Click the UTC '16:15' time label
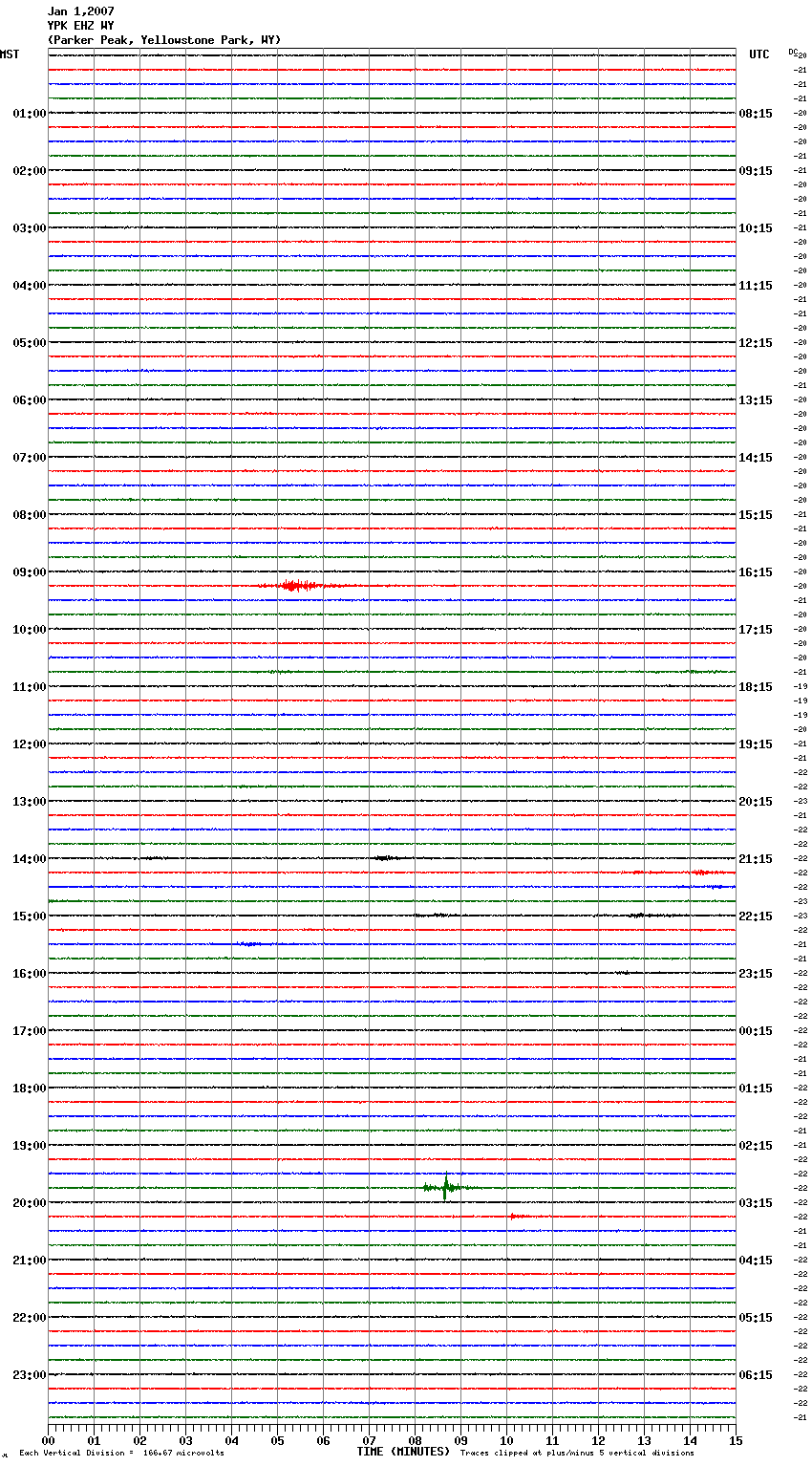Viewport: 812px width, 1466px height. tap(756, 572)
